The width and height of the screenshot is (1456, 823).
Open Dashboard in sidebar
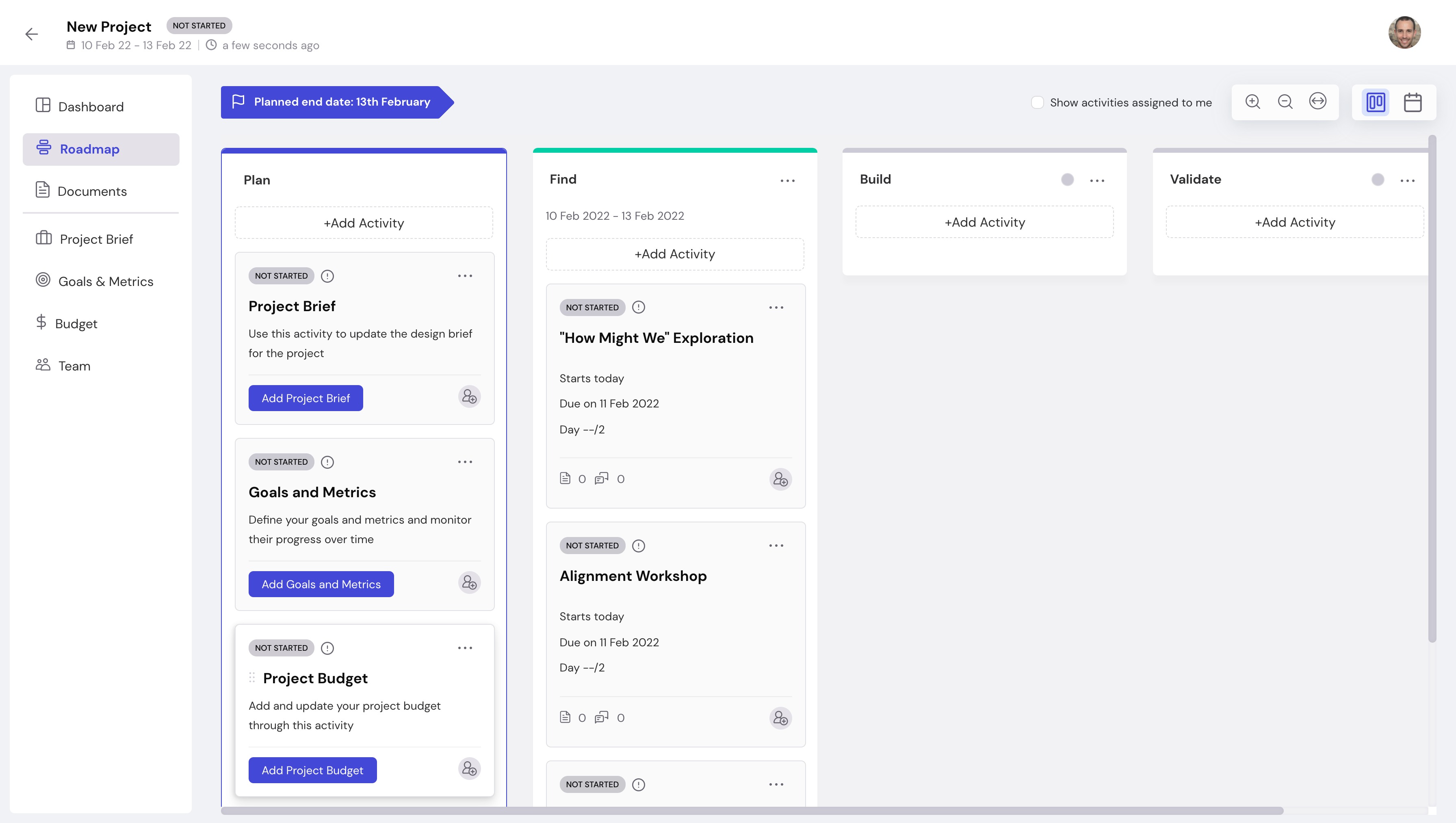(x=101, y=106)
